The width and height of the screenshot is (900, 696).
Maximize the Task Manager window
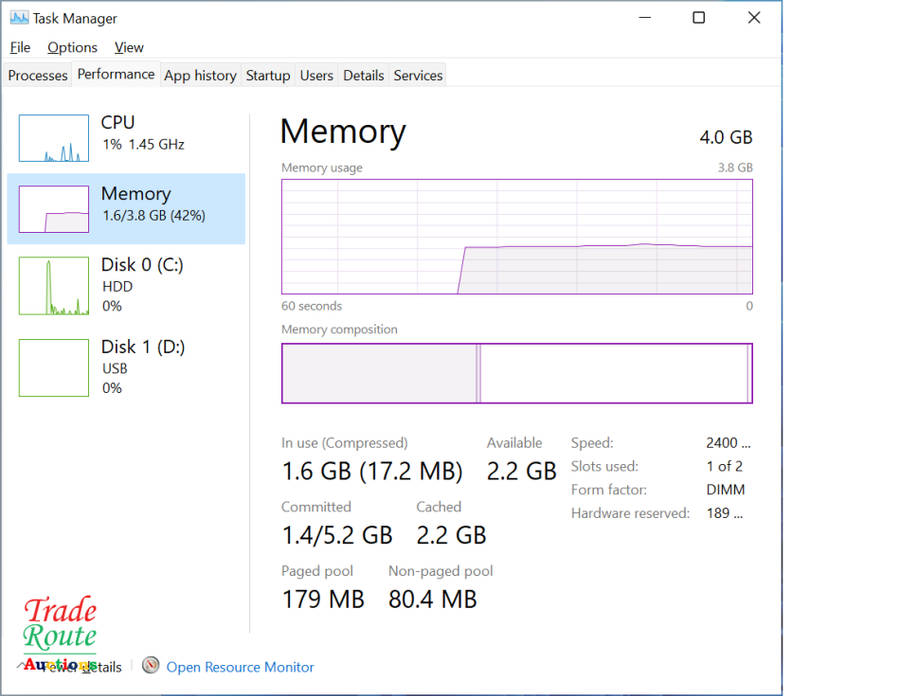(699, 18)
